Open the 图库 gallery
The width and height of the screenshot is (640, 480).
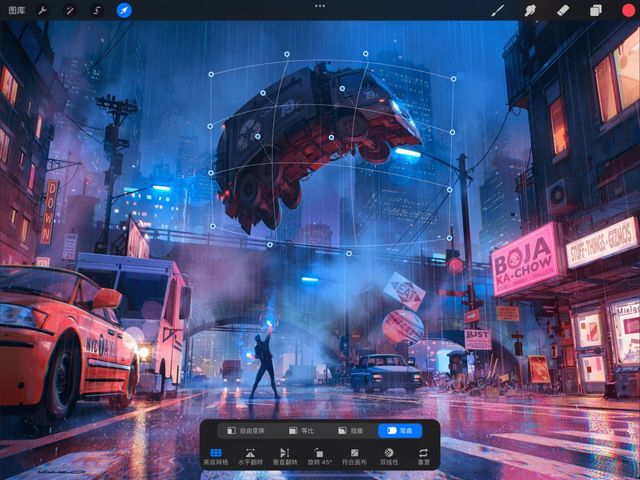(x=17, y=10)
